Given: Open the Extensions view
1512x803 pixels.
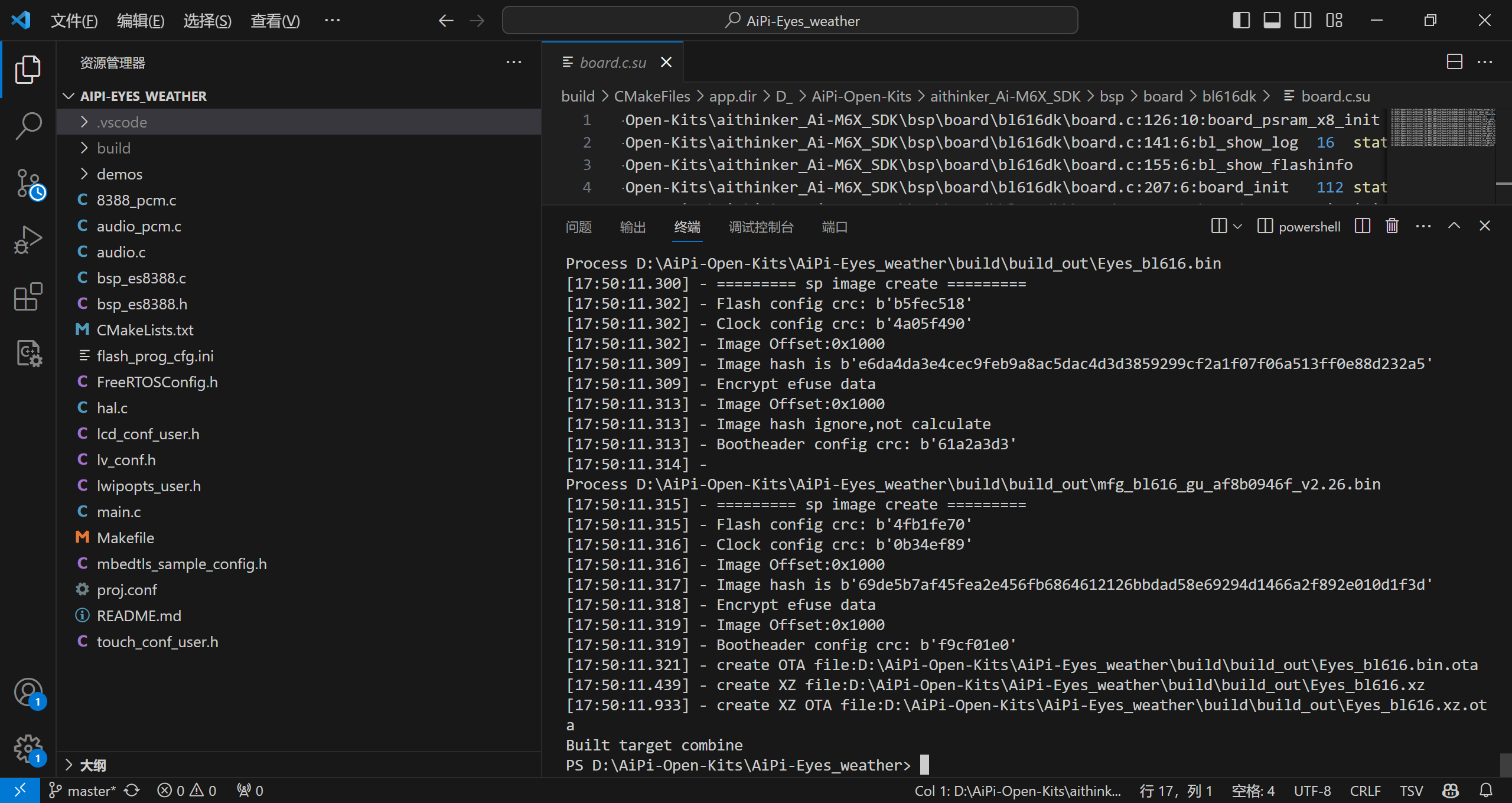Looking at the screenshot, I should (28, 296).
